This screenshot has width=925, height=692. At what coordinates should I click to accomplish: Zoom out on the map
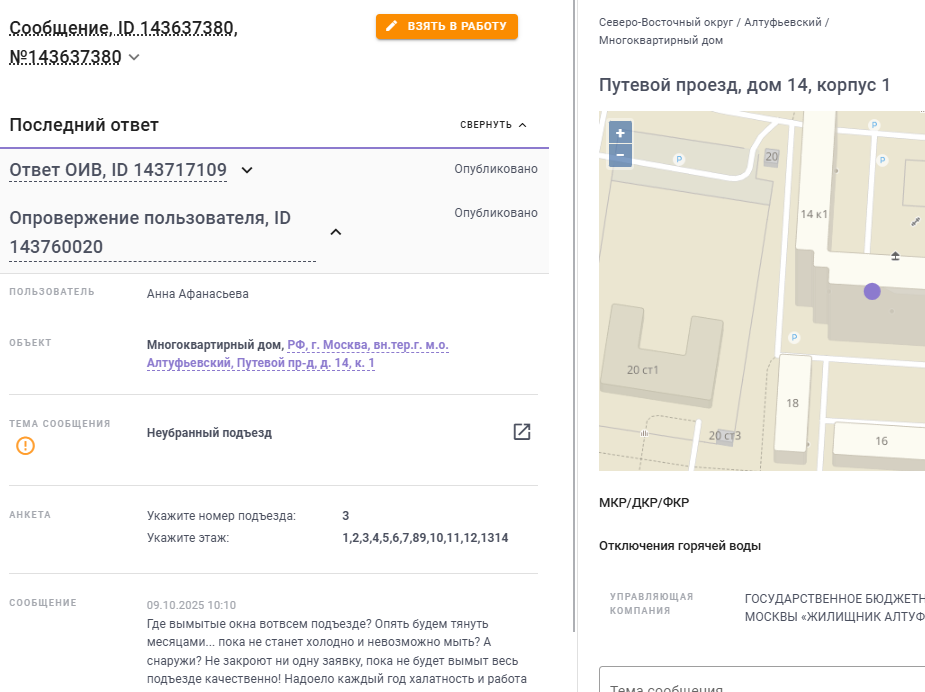coord(620,155)
